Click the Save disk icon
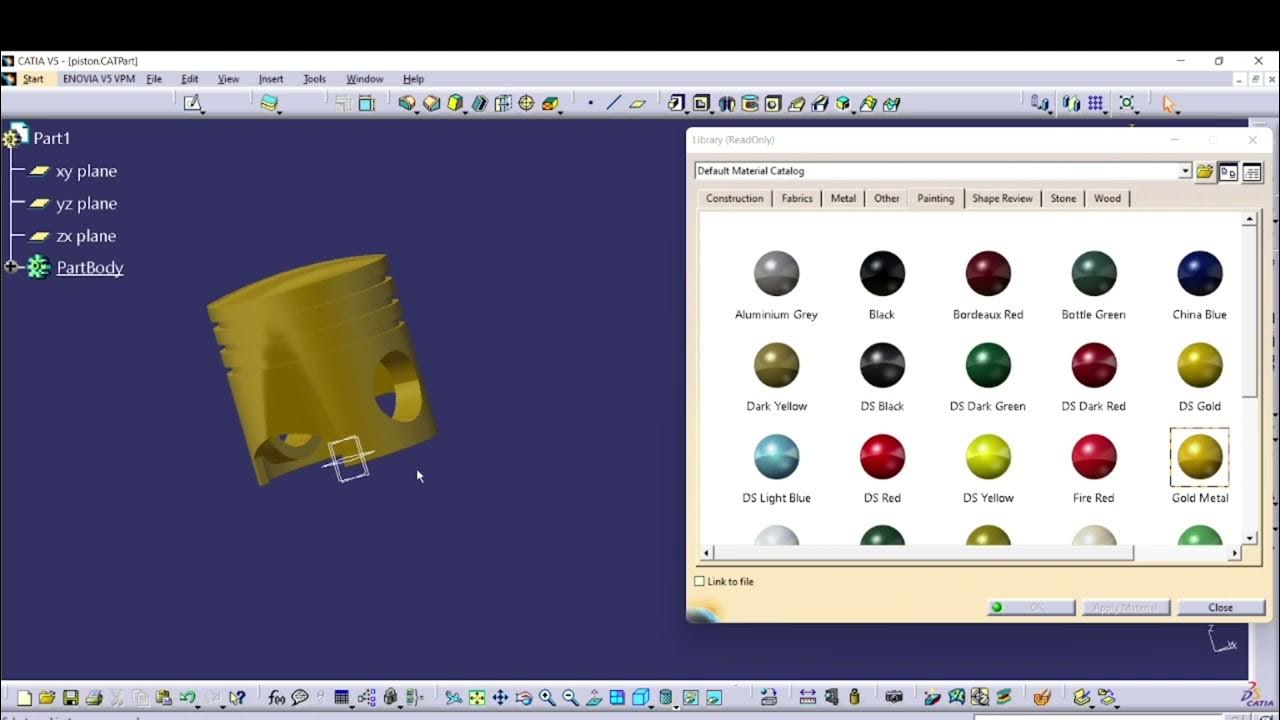The height and width of the screenshot is (720, 1280). (70, 698)
